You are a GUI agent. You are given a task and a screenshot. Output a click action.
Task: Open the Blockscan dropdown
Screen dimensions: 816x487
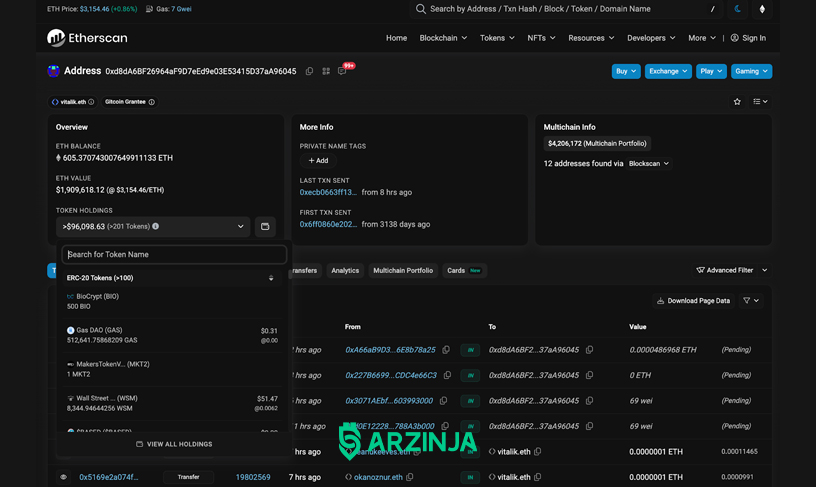[x=648, y=163]
